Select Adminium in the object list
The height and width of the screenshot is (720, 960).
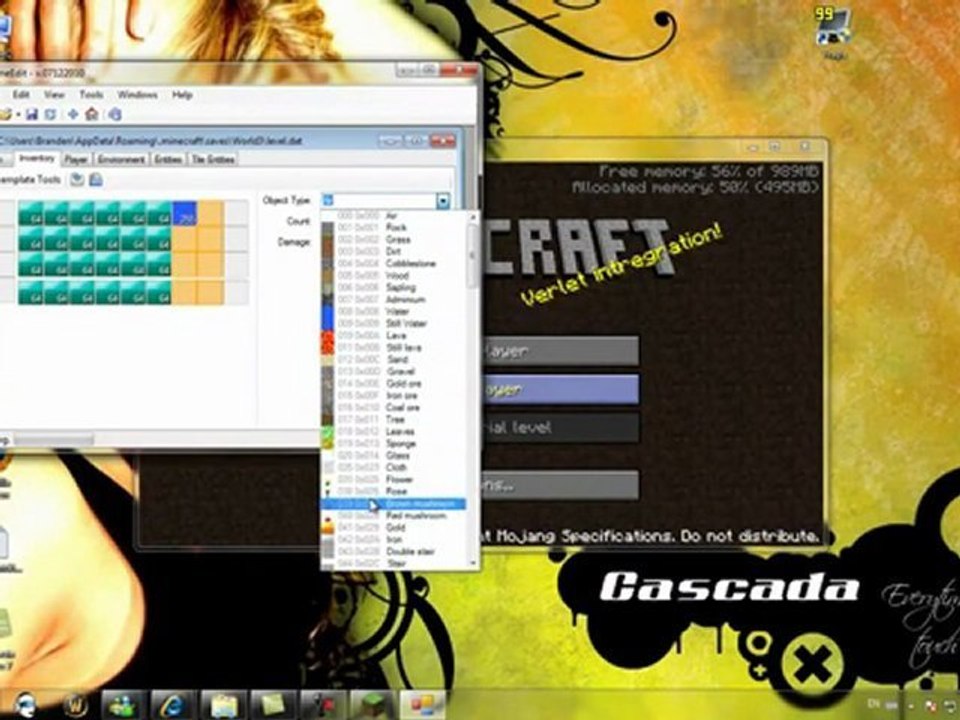394,299
